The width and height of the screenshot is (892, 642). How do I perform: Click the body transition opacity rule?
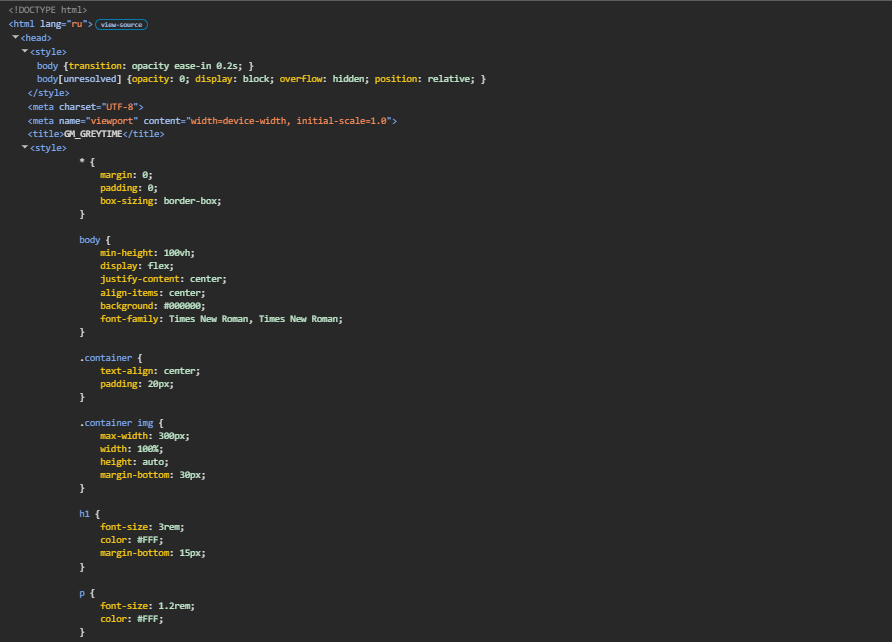click(x=145, y=66)
